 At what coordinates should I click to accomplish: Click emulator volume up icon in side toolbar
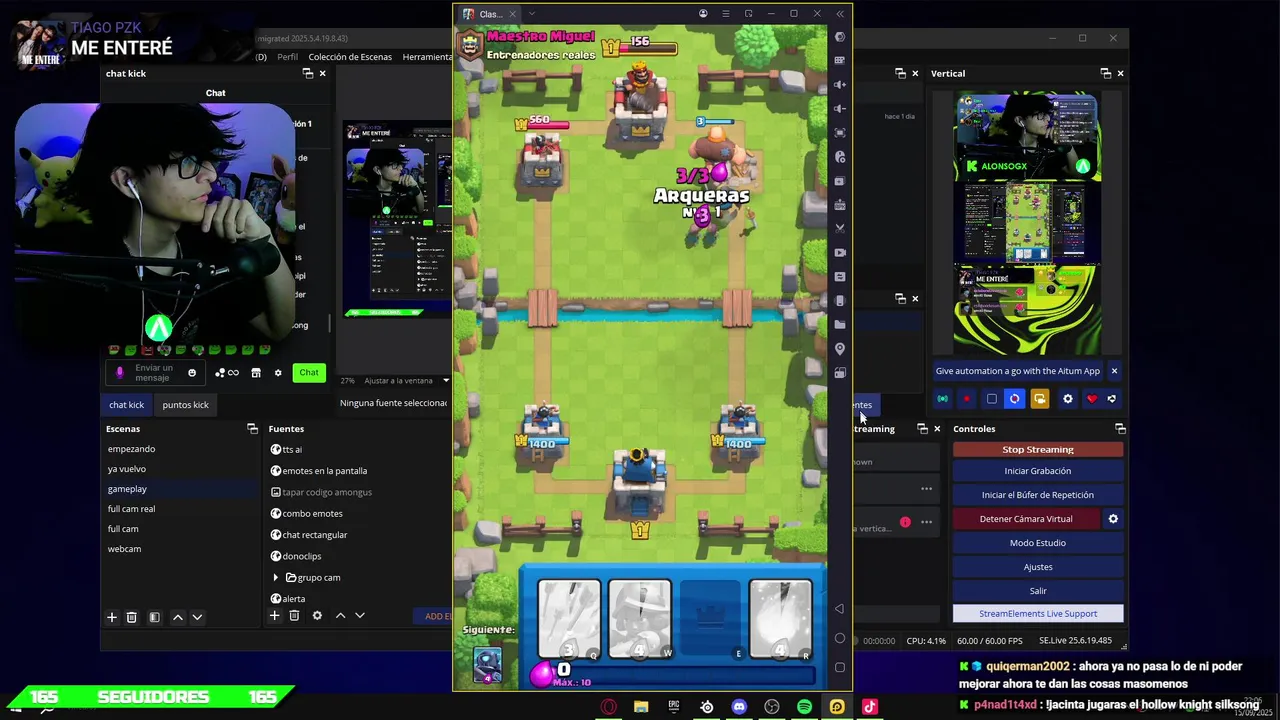coord(840,85)
